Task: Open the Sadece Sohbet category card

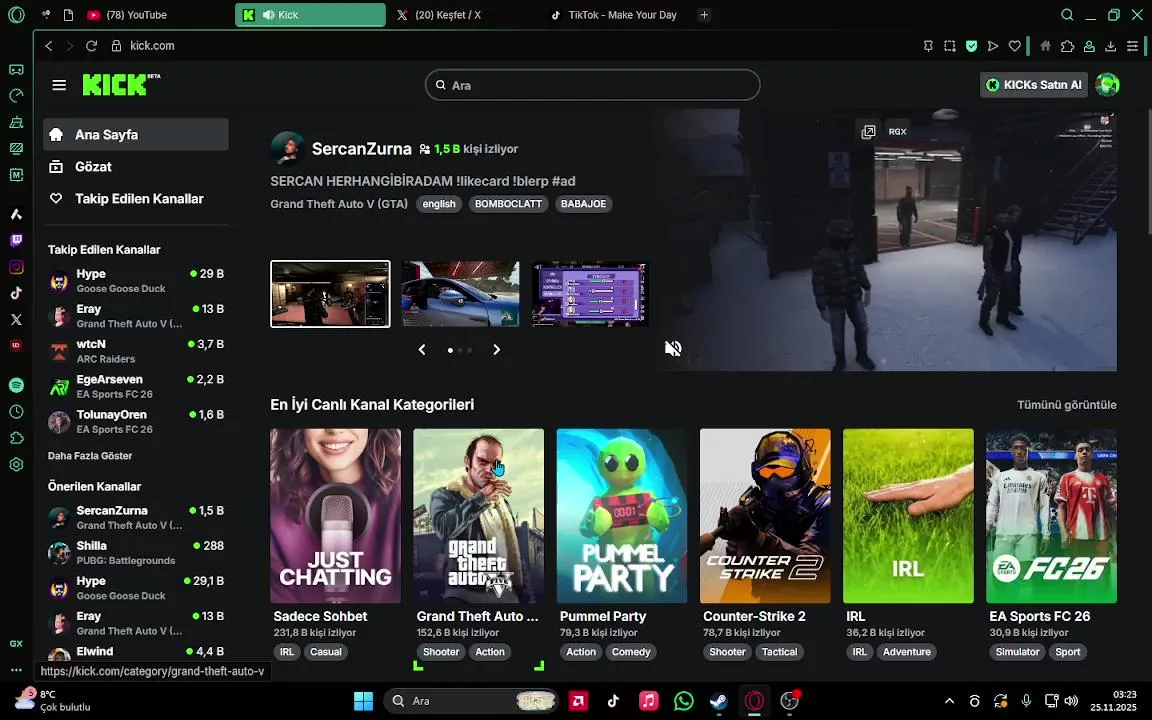Action: pos(335,516)
